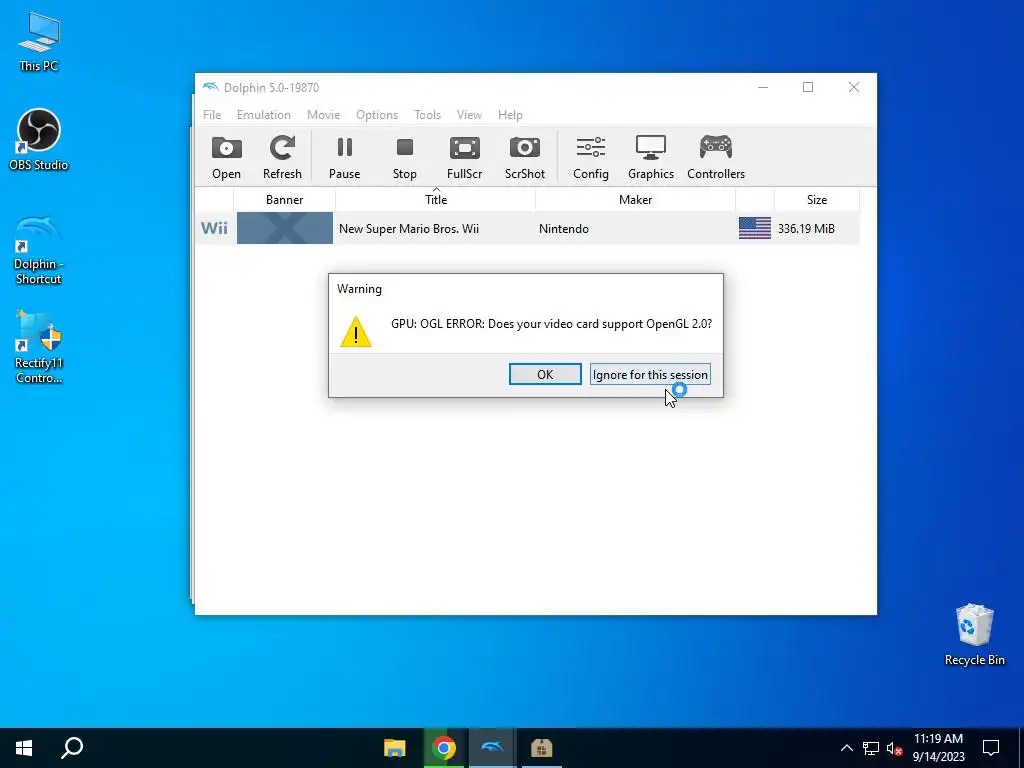Viewport: 1024px width, 768px height.
Task: Open the Options menu
Action: [377, 115]
